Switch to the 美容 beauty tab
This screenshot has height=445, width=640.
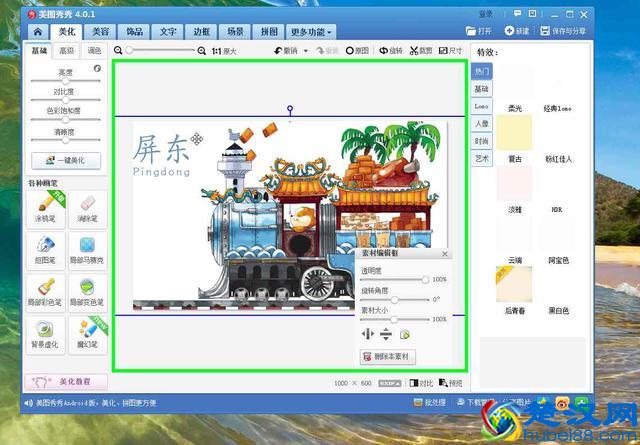coord(100,31)
